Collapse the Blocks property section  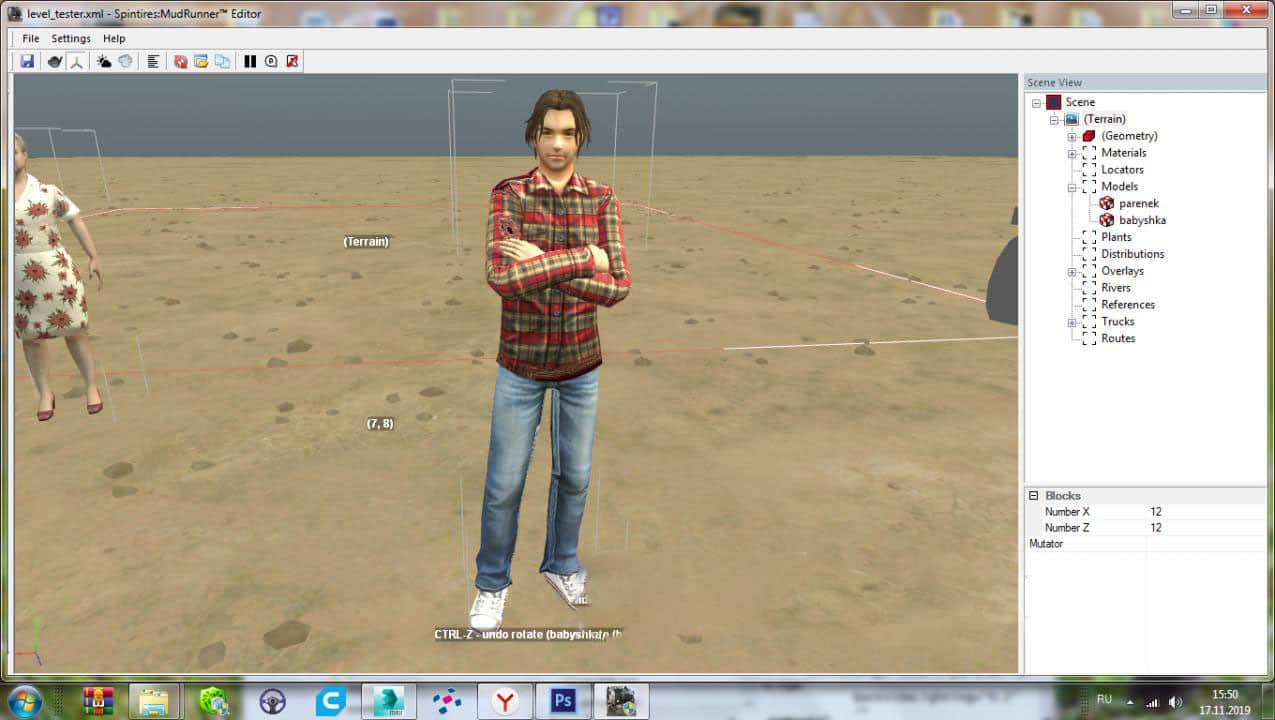pyautogui.click(x=1033, y=496)
